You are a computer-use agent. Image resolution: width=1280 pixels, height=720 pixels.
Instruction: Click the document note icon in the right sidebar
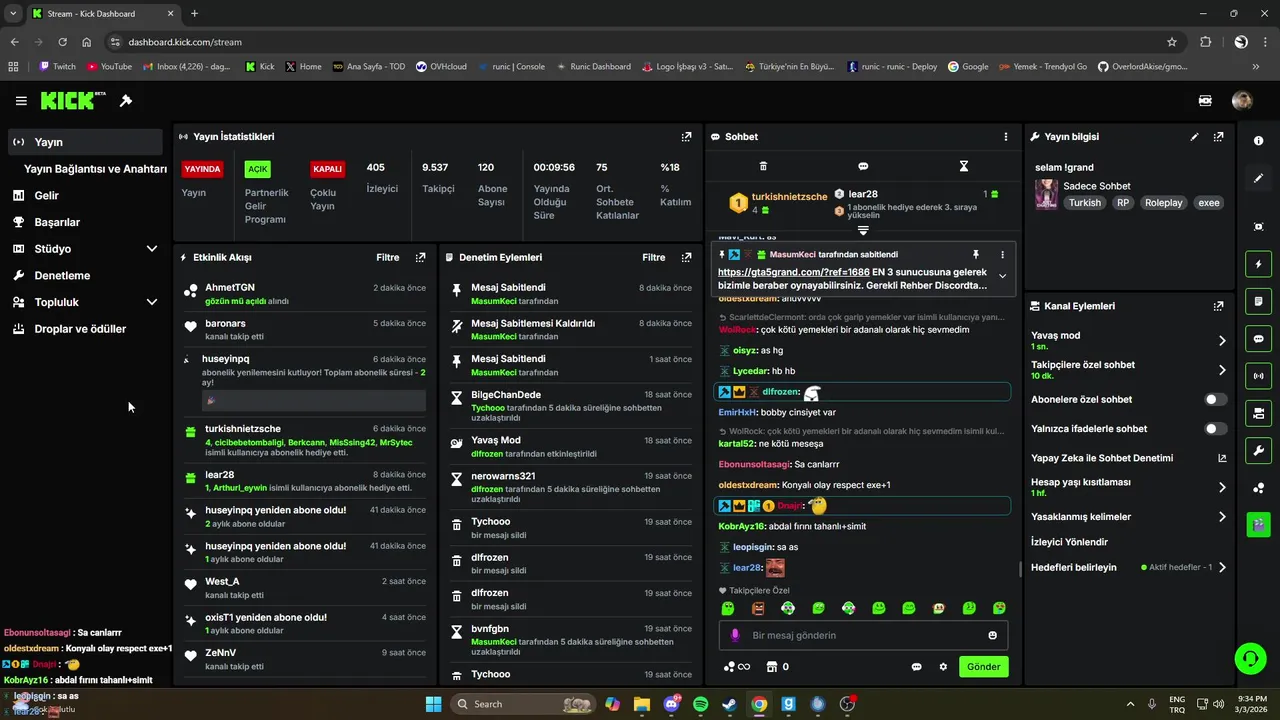(1258, 301)
